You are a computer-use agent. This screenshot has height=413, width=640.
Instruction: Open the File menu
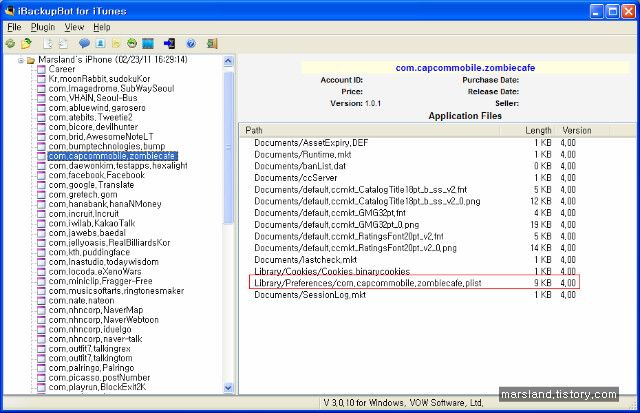coord(14,27)
